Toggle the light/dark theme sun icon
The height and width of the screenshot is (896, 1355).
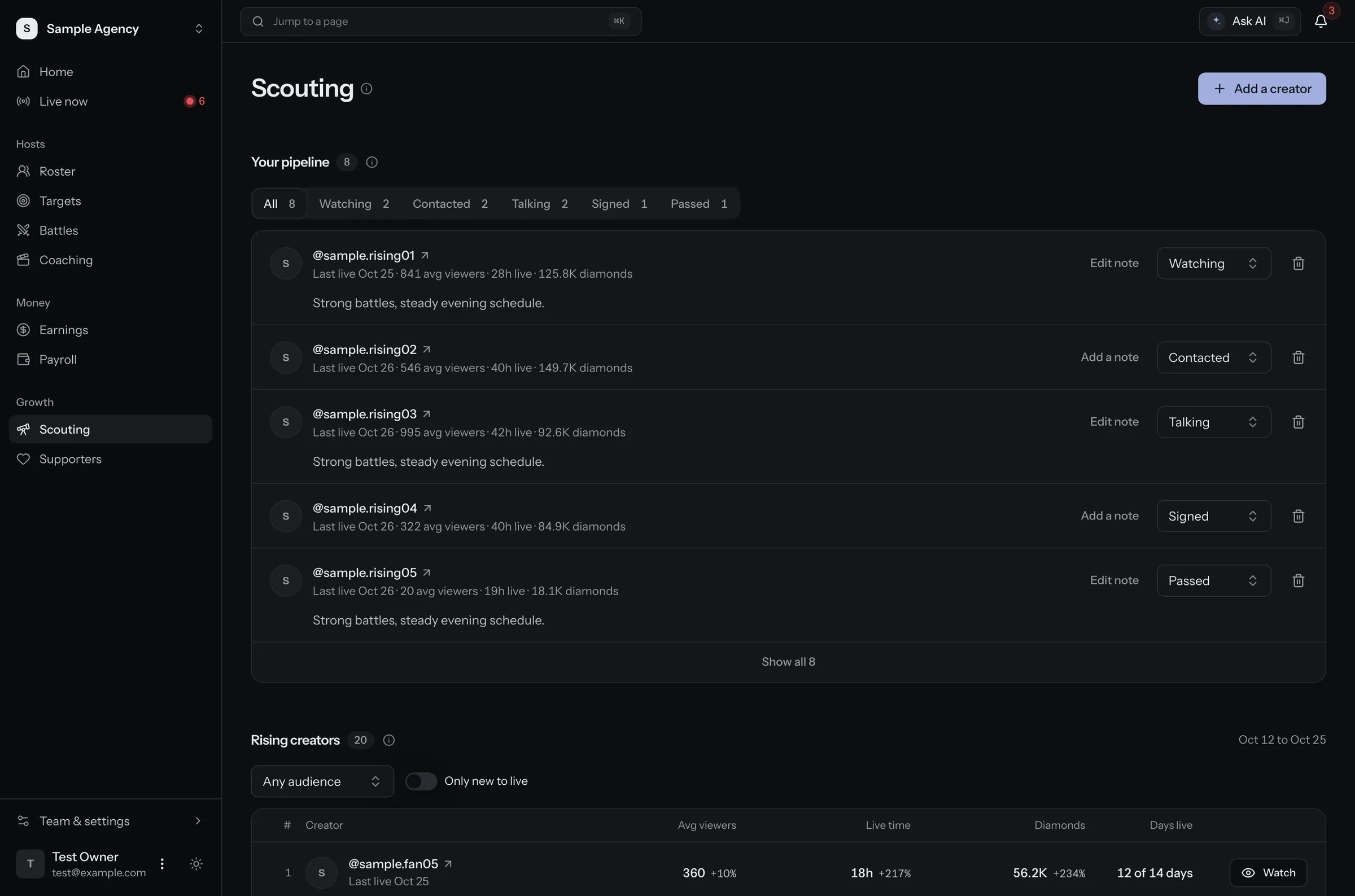pos(196,863)
